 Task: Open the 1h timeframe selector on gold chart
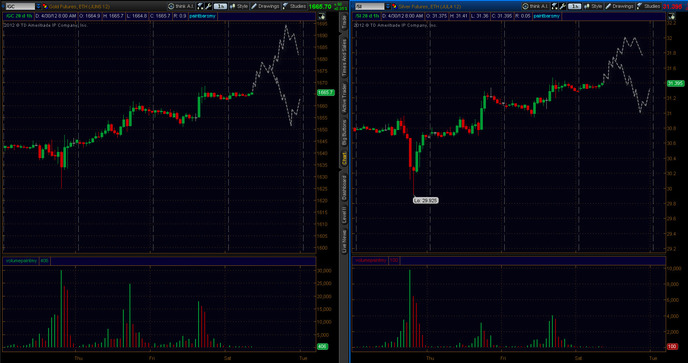(x=220, y=6)
